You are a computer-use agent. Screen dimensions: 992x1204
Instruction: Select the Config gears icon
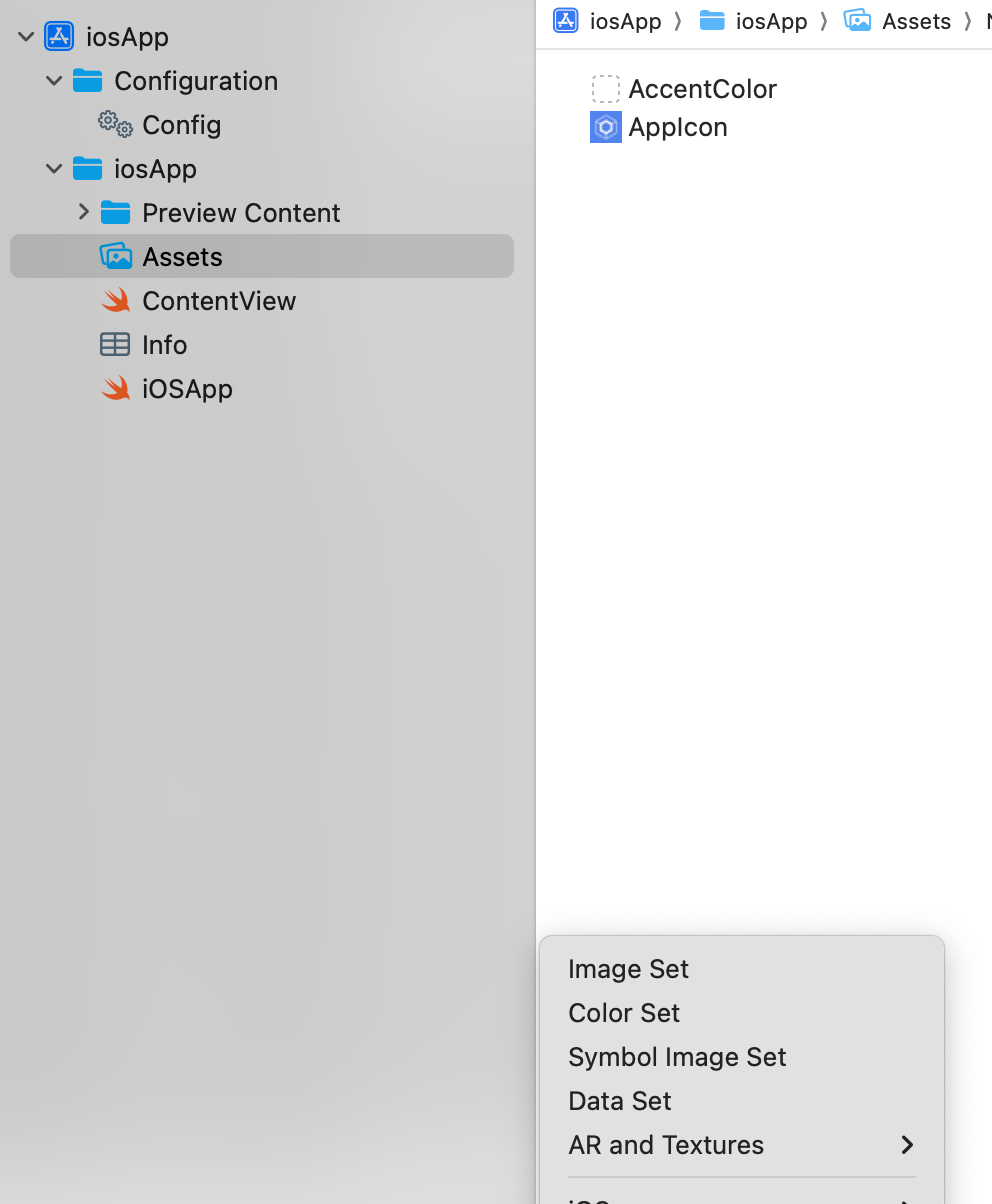click(115, 125)
